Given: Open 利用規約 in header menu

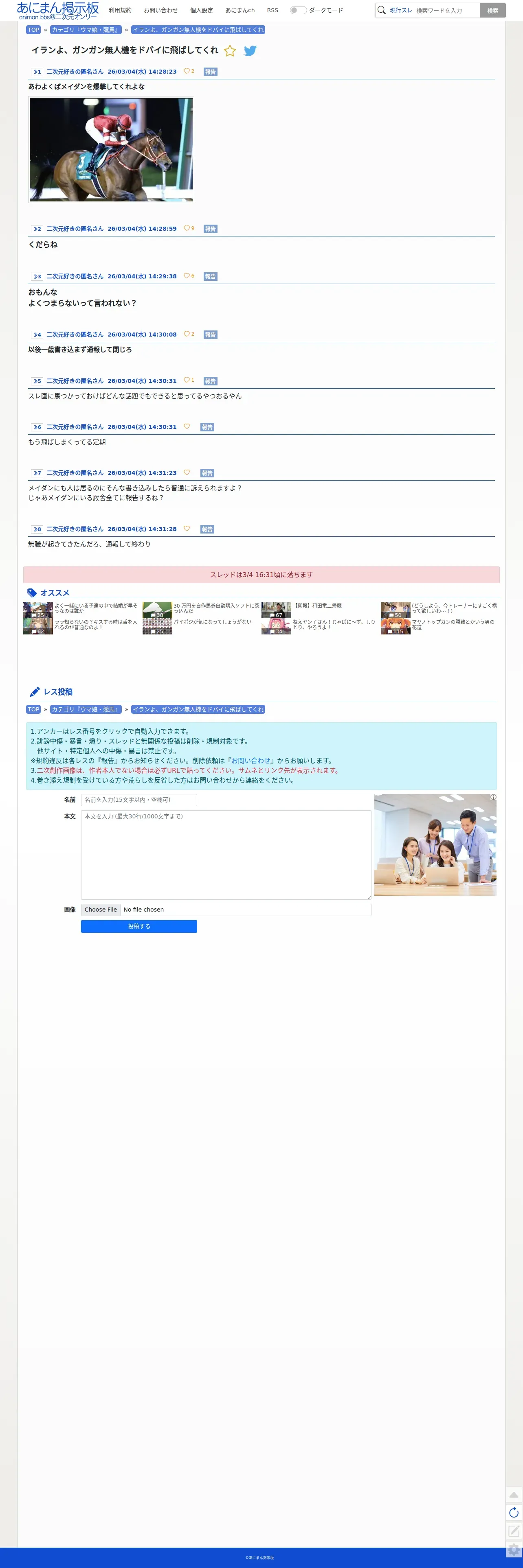Looking at the screenshot, I should click(x=120, y=10).
